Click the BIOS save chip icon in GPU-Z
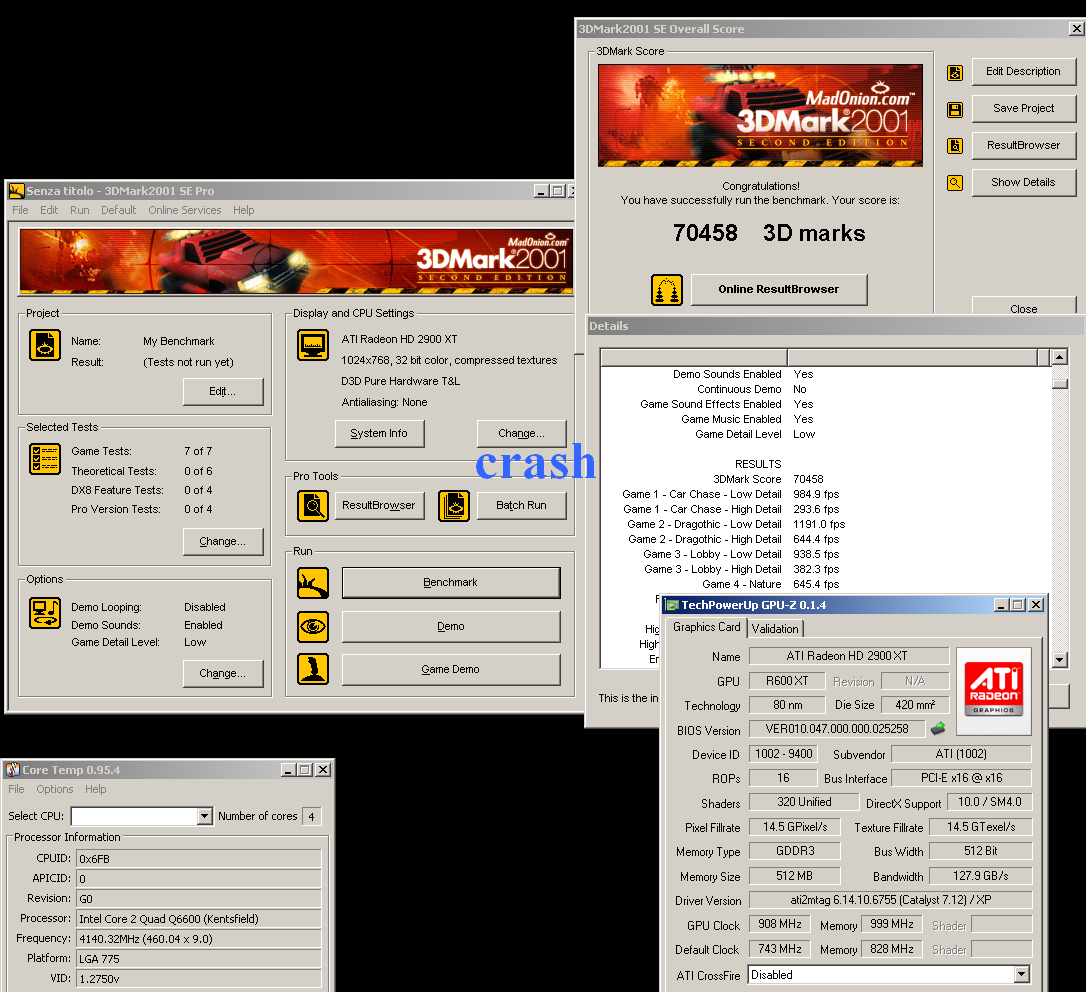The width and height of the screenshot is (1086, 992). coord(938,729)
